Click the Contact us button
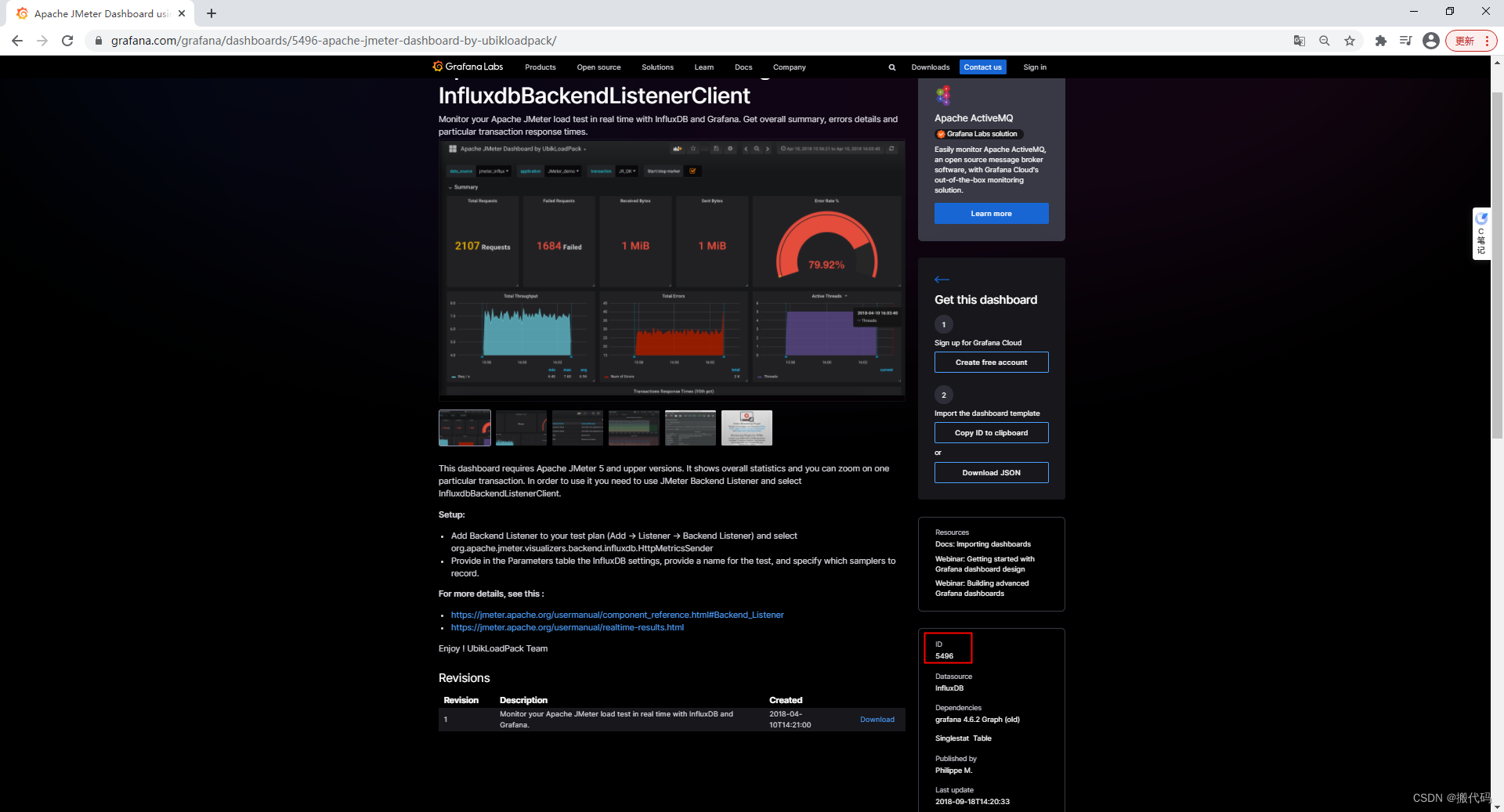This screenshot has width=1504, height=812. point(982,67)
